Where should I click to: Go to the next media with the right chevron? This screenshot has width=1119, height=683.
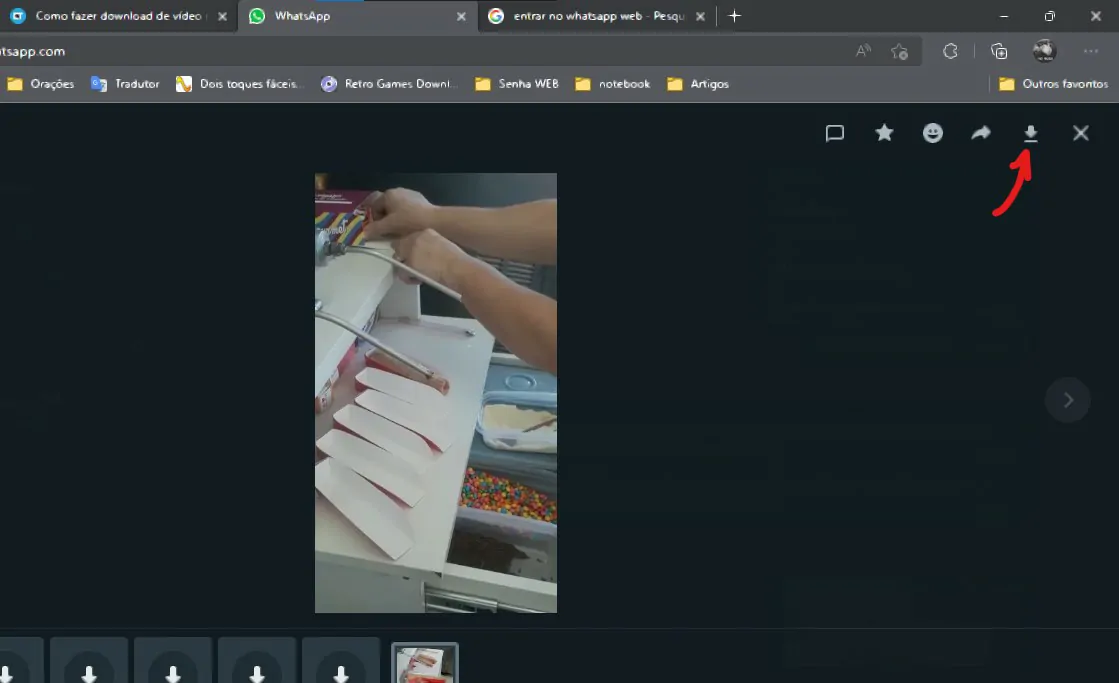1068,400
